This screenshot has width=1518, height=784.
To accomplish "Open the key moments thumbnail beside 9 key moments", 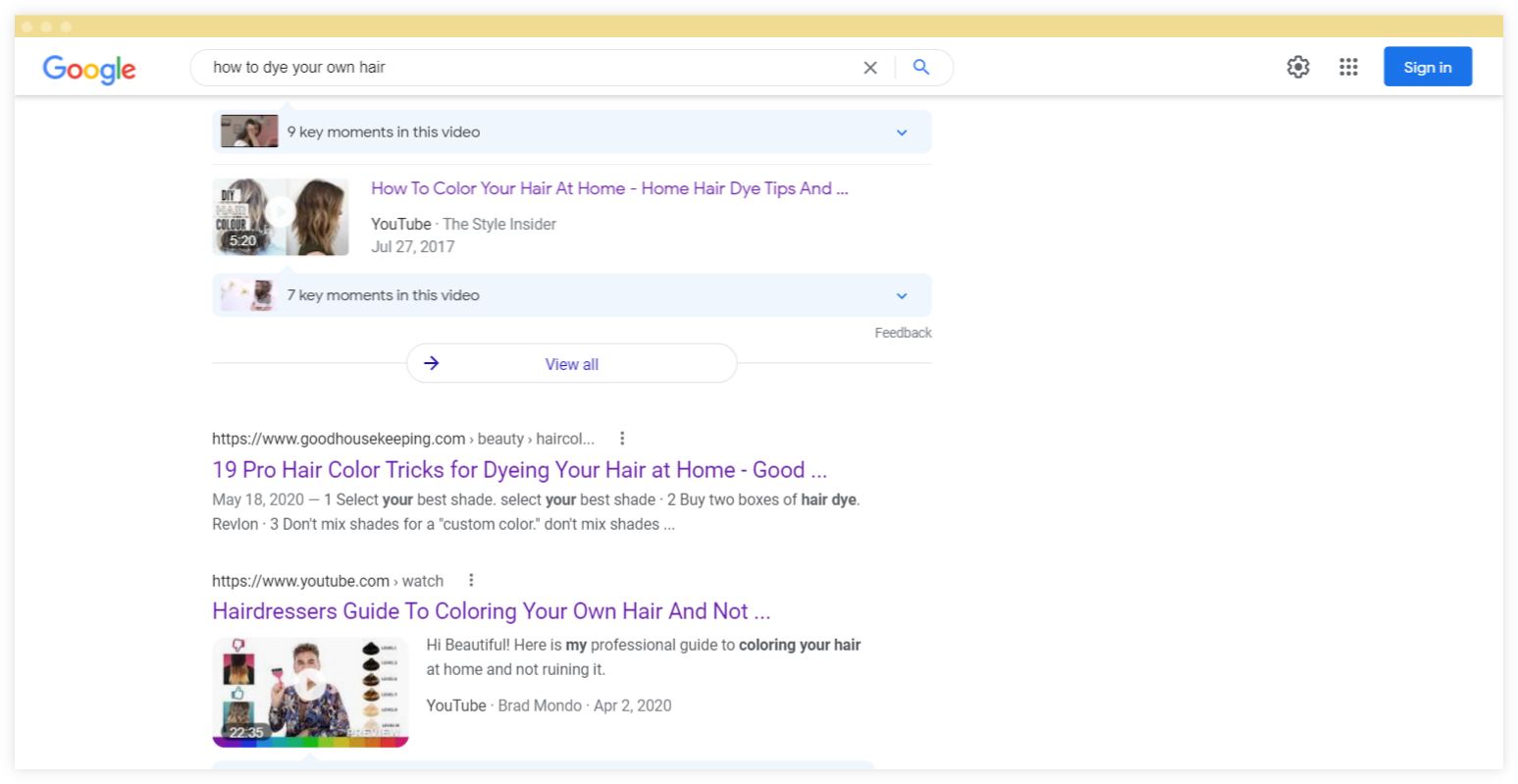I will click(x=249, y=131).
